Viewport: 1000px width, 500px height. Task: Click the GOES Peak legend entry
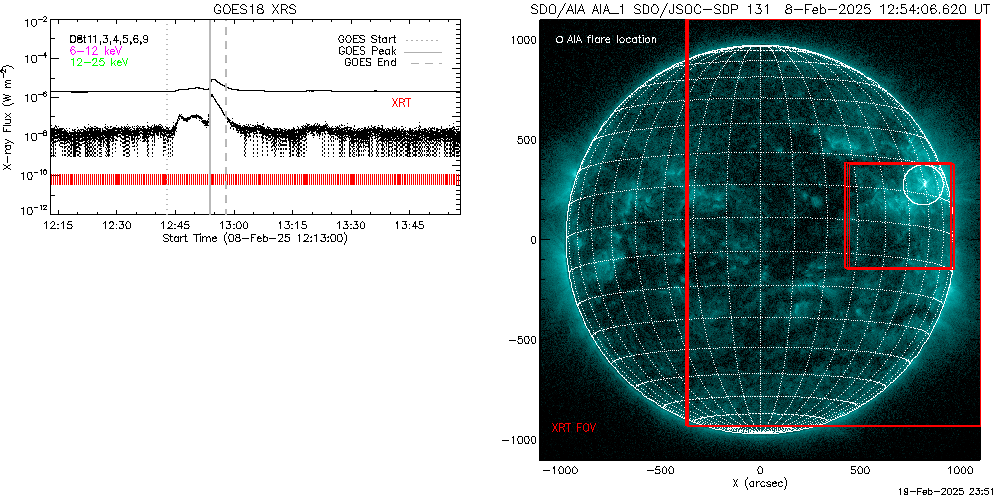click(x=369, y=51)
